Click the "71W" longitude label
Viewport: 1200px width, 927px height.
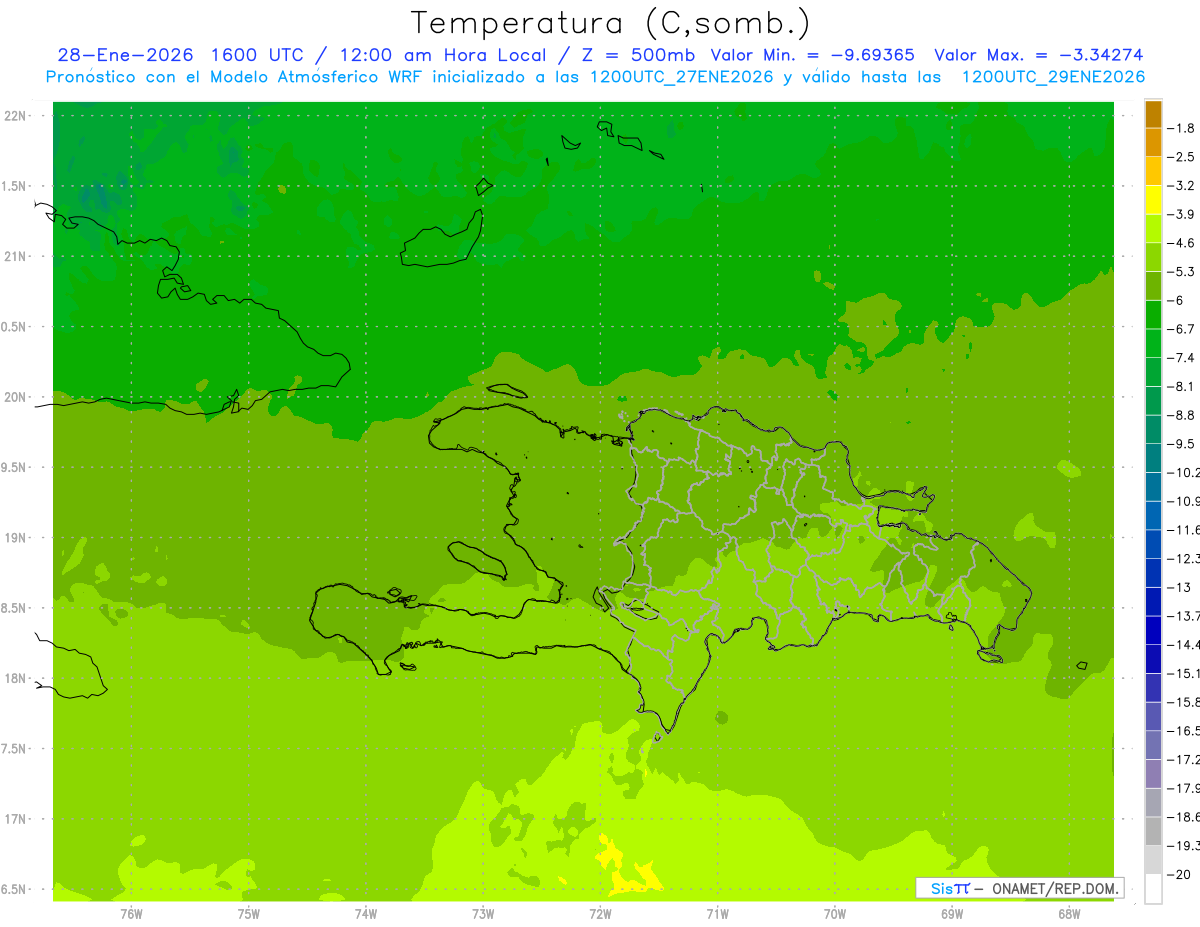(717, 913)
